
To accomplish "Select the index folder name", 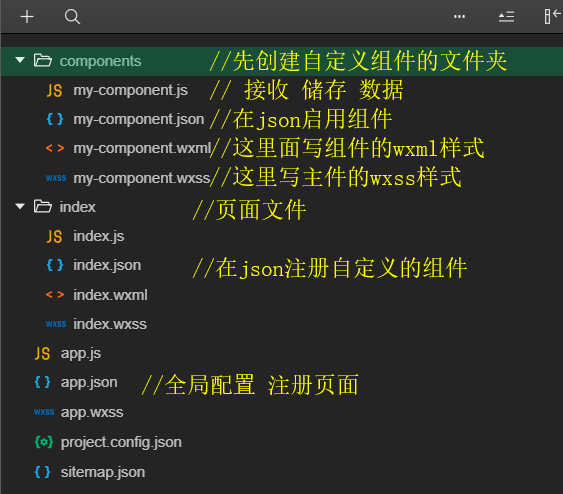I will 78,207.
